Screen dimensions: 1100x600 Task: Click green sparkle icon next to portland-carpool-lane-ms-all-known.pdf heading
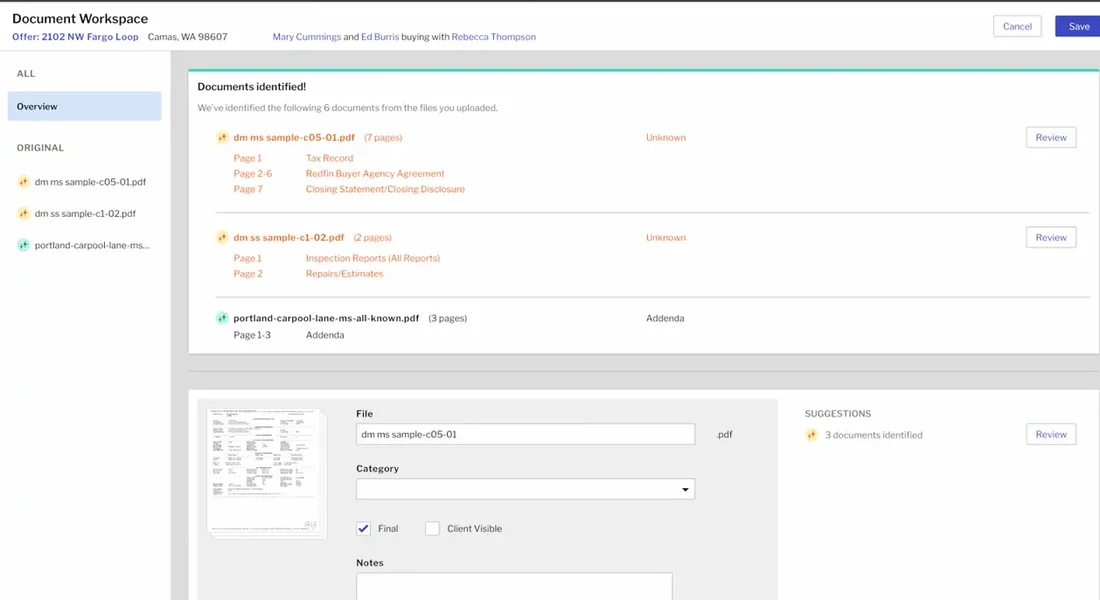(x=222, y=318)
